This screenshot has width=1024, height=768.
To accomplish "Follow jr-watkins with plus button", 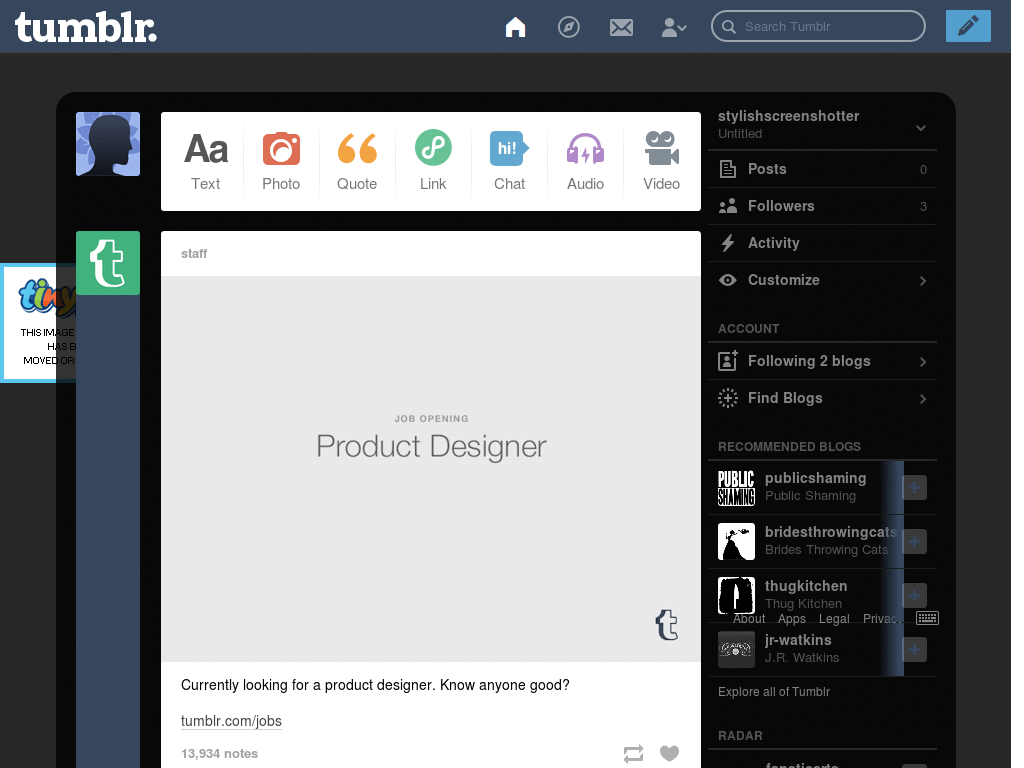I will point(914,650).
